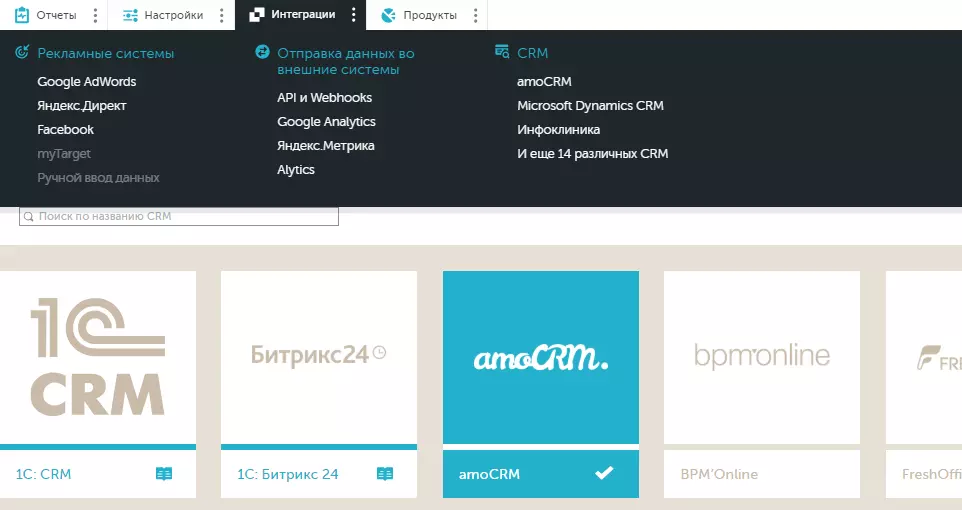The width and height of the screenshot is (962, 510).
Task: Open Google Analytics item
Action: pyautogui.click(x=326, y=122)
